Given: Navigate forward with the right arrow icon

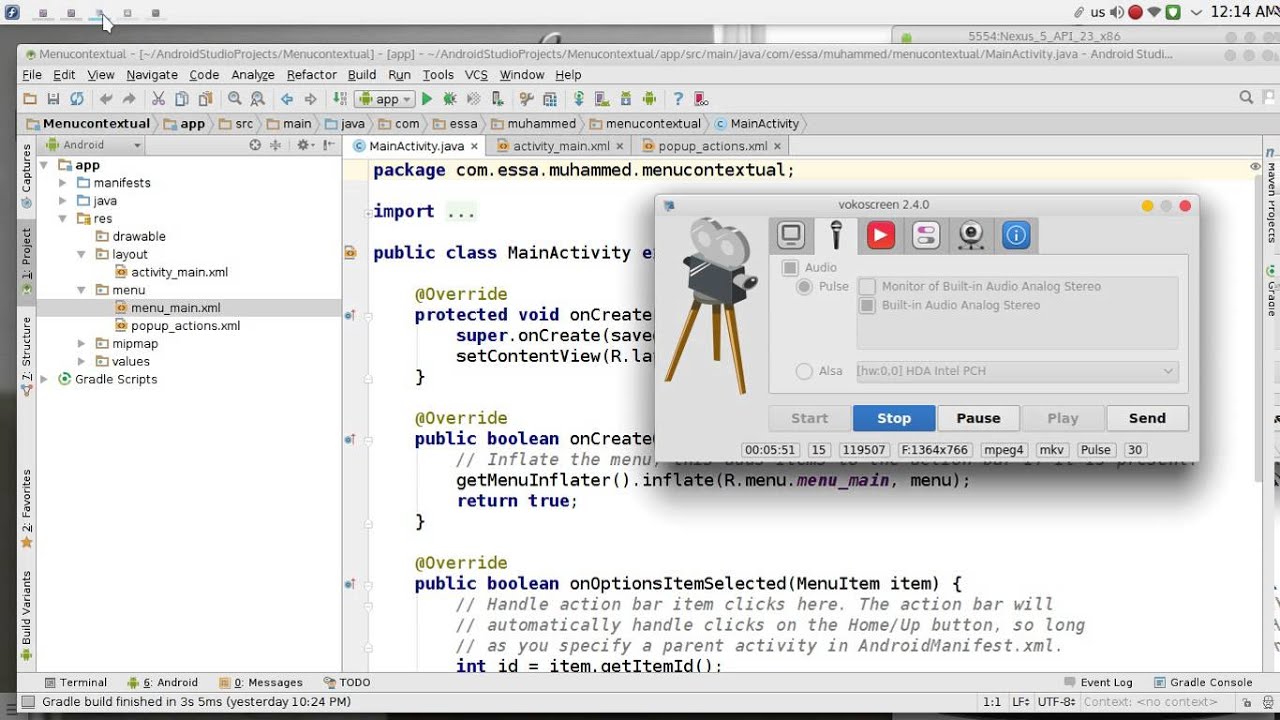Looking at the screenshot, I should pos(310,99).
